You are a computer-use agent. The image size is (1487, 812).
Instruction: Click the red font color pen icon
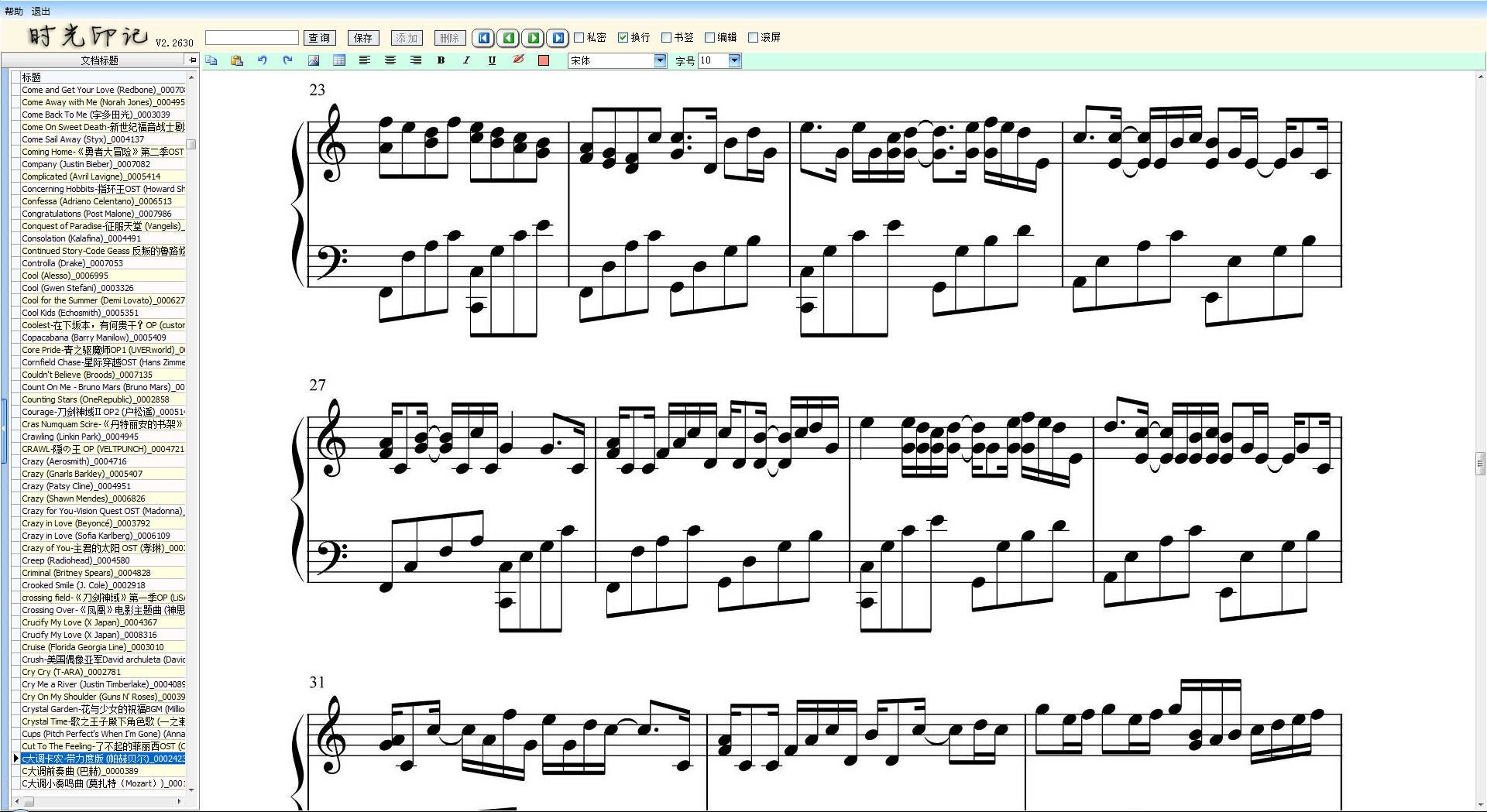tap(518, 60)
